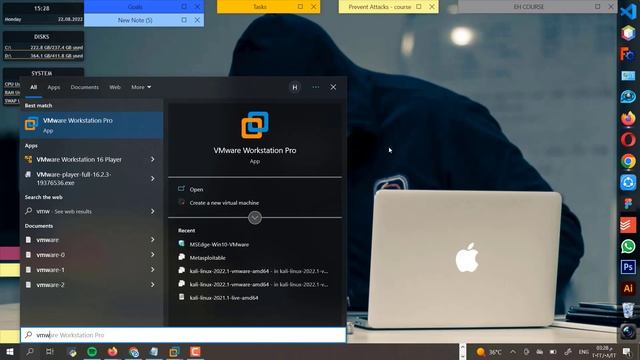Select the Tasks sticky note title bar

pos(260,7)
